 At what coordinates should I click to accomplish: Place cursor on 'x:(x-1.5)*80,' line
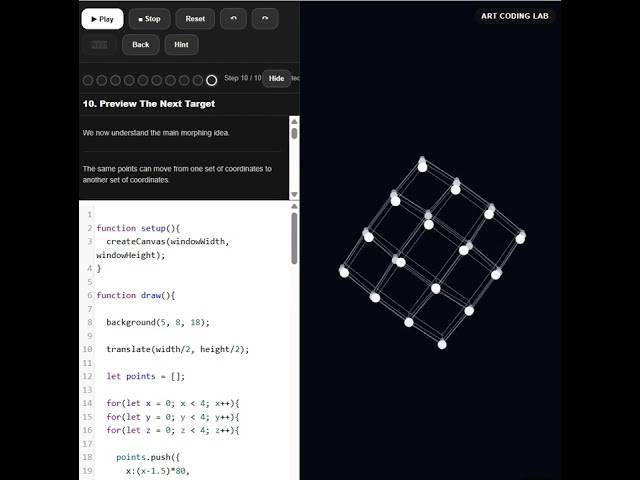[158, 471]
